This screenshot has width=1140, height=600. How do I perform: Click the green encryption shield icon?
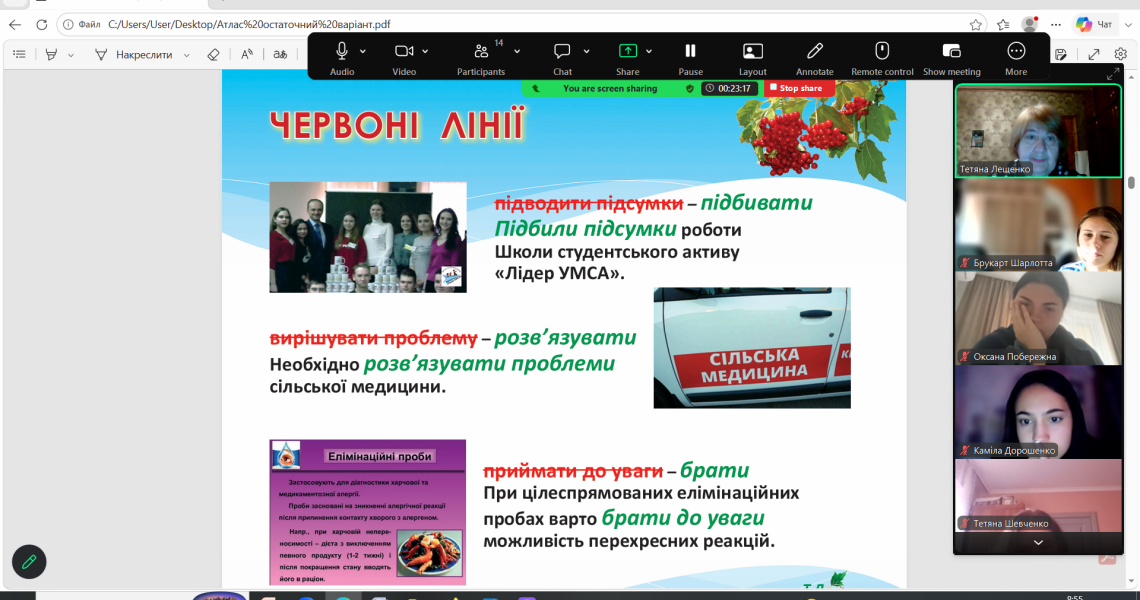pos(690,89)
